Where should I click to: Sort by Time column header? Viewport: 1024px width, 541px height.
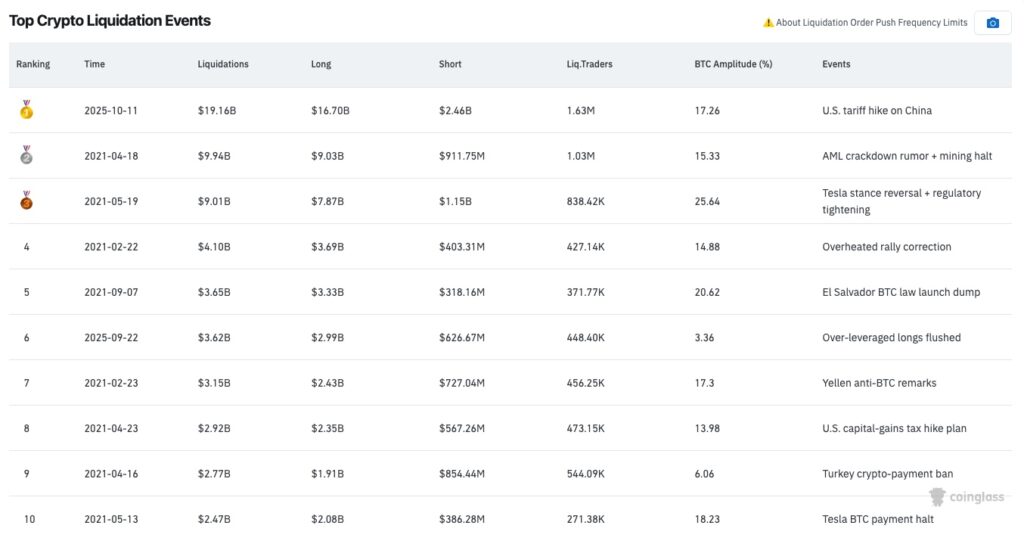point(94,64)
